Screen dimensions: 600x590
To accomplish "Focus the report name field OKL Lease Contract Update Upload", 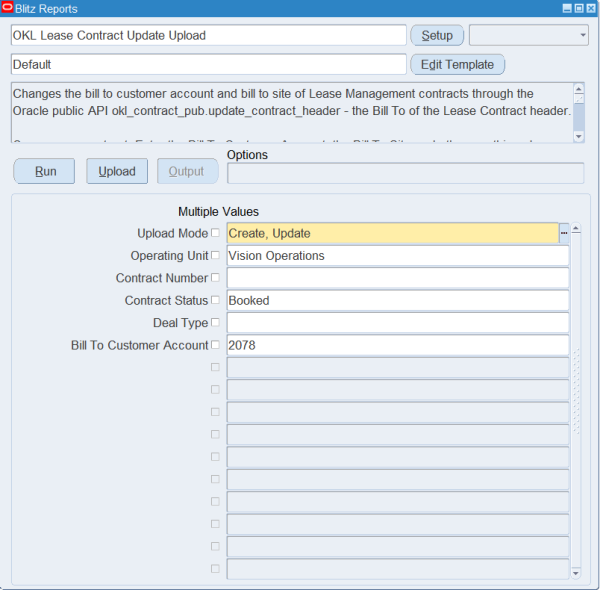I will coord(209,35).
